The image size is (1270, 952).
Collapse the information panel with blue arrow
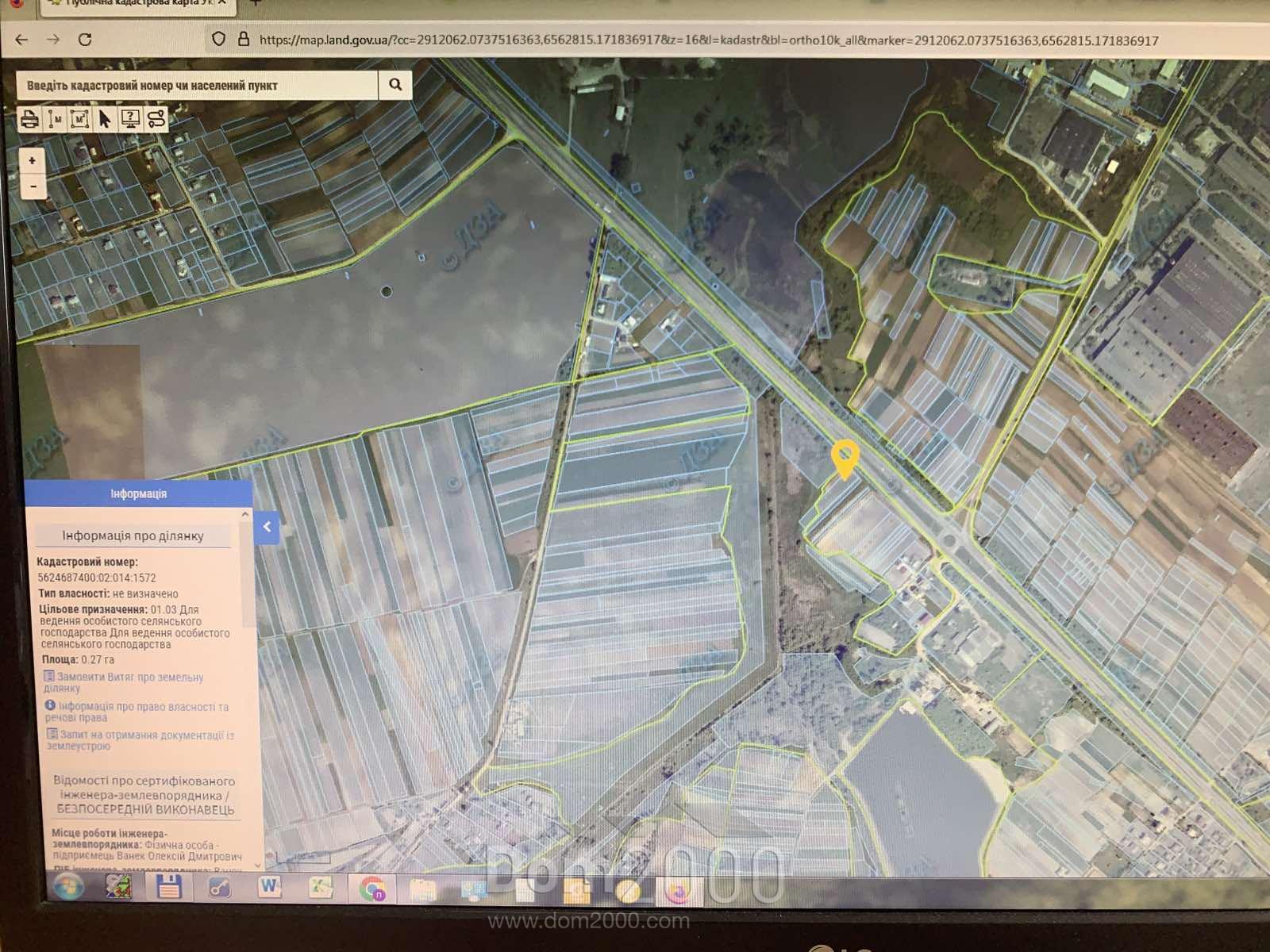(x=267, y=526)
